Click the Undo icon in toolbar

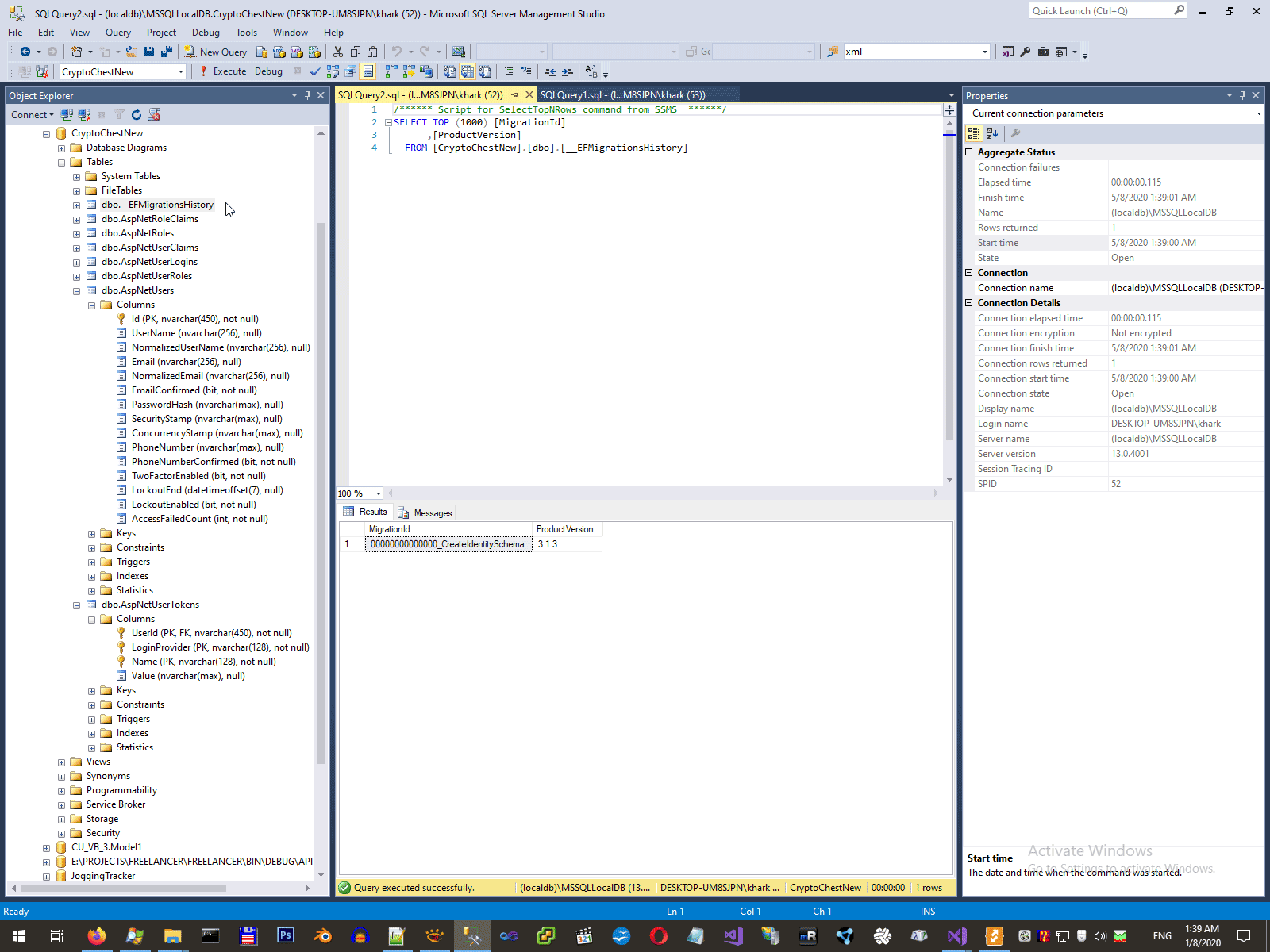[x=397, y=52]
